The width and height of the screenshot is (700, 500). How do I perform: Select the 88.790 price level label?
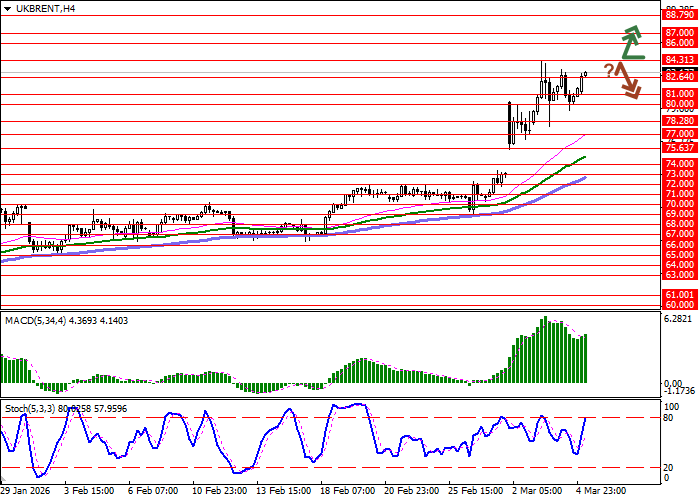click(679, 15)
